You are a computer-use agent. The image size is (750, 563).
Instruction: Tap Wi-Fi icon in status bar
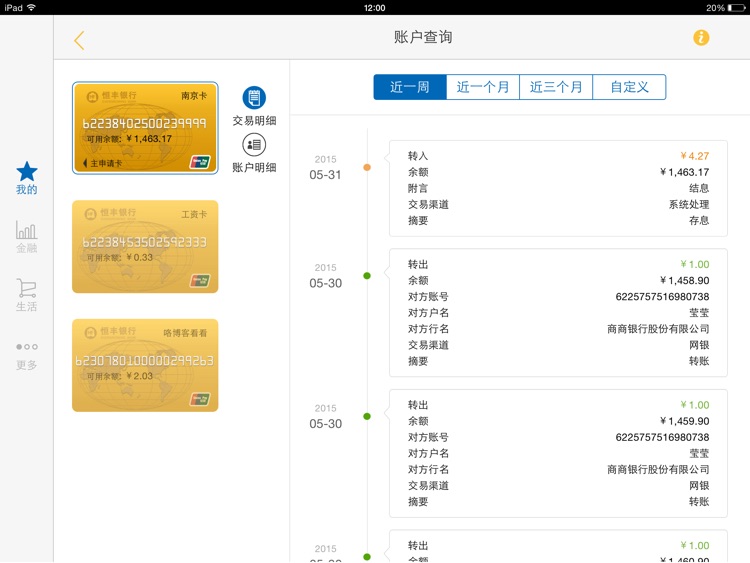(32, 7)
